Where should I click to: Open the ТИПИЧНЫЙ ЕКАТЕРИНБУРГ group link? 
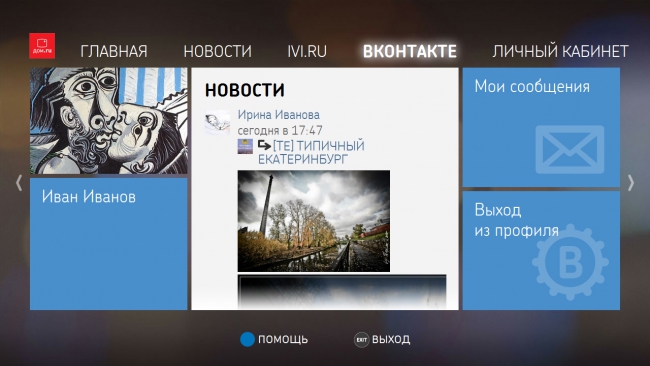(311, 152)
